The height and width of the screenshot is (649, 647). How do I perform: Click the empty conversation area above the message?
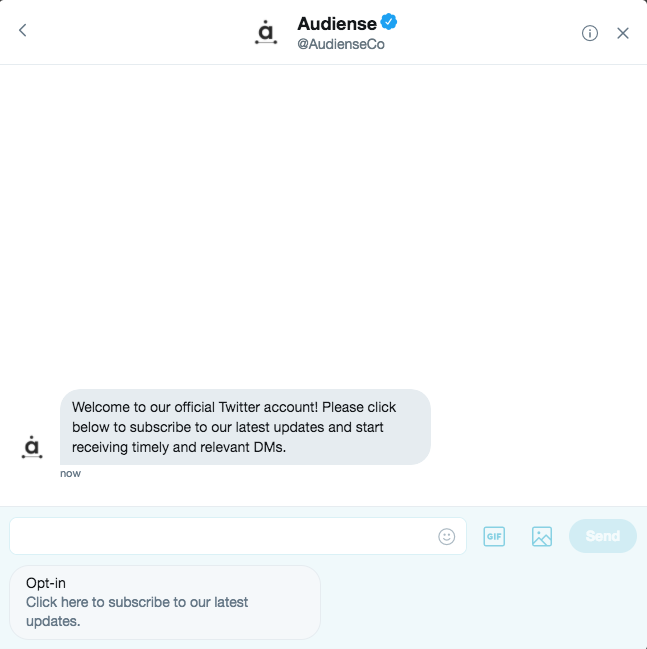click(x=323, y=226)
